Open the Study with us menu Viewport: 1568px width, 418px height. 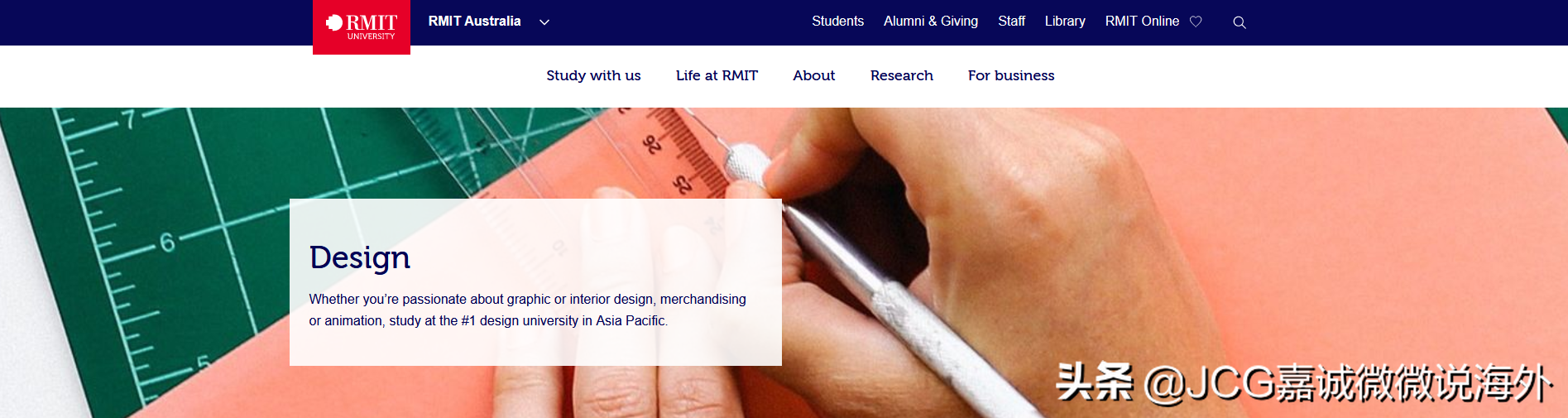coord(593,75)
